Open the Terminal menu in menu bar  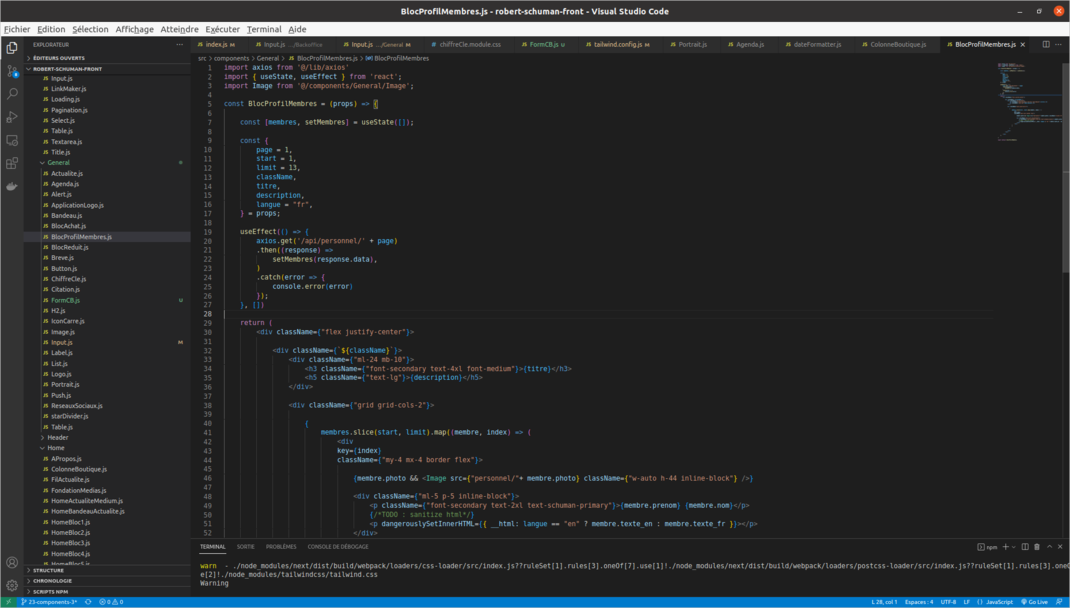264,29
